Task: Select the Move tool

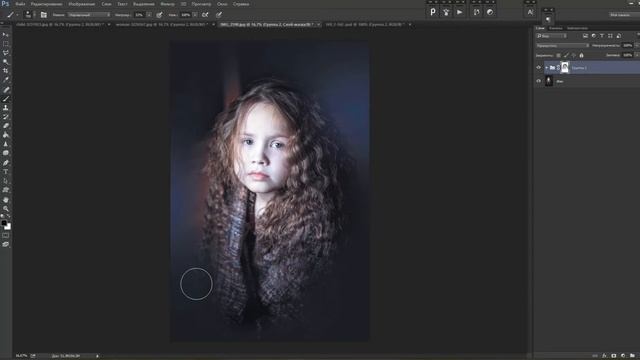Action: point(6,35)
